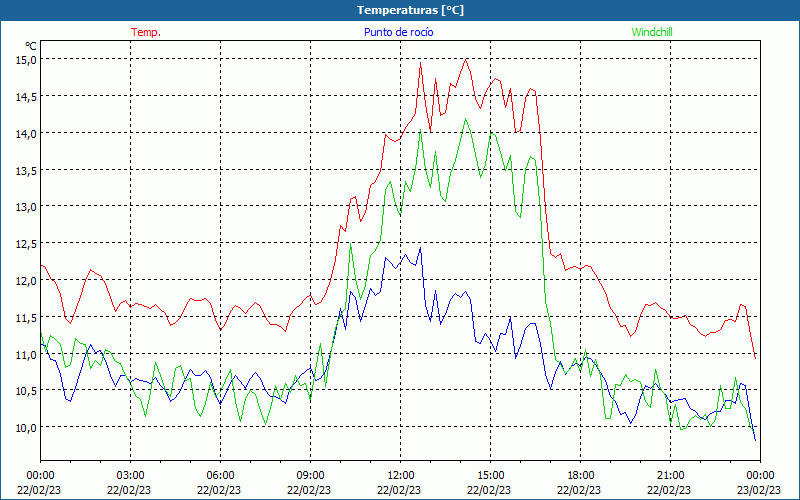The width and height of the screenshot is (800, 500).
Task: Click the 15:00 time axis label
Action: click(x=490, y=476)
